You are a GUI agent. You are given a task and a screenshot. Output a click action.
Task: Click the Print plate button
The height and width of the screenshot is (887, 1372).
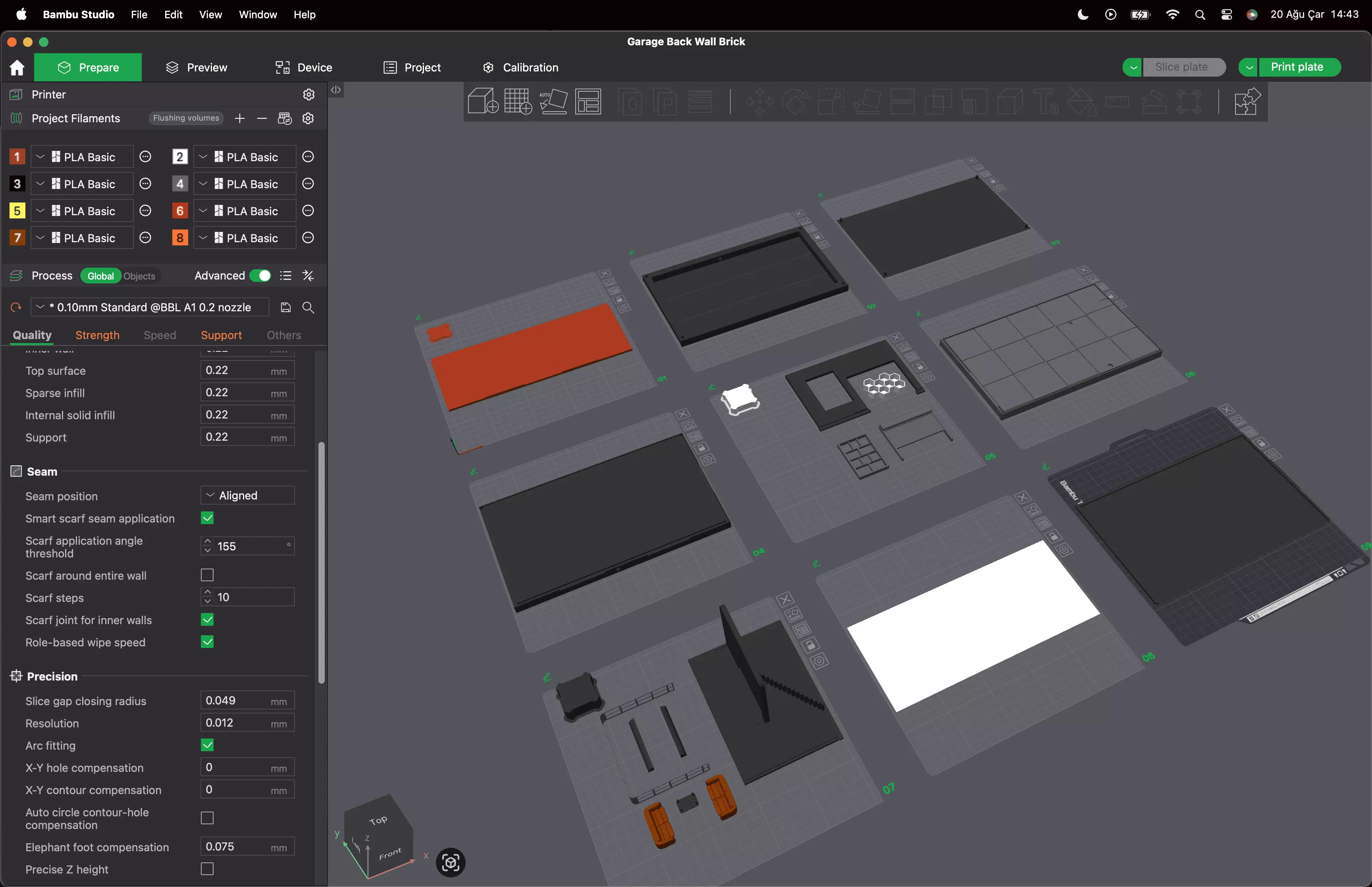click(1297, 67)
